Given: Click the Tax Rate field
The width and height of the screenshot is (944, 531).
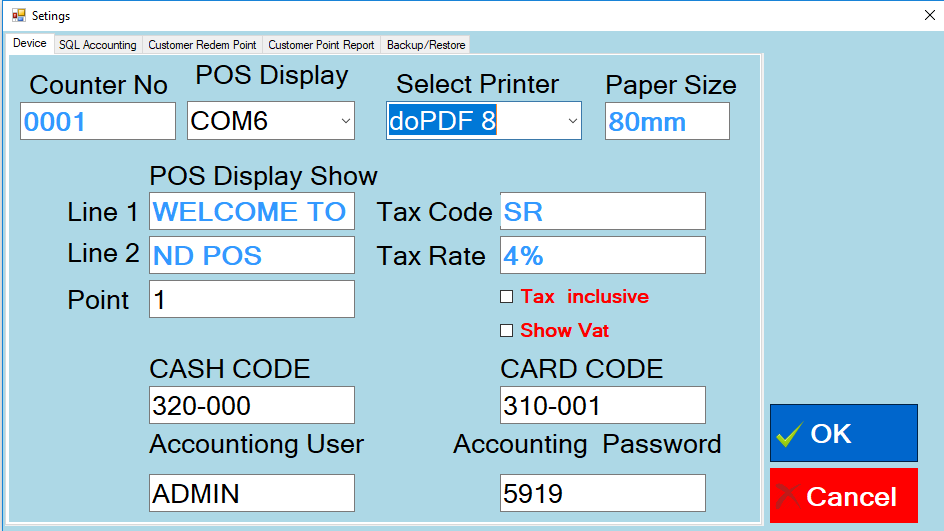Looking at the screenshot, I should [x=602, y=255].
